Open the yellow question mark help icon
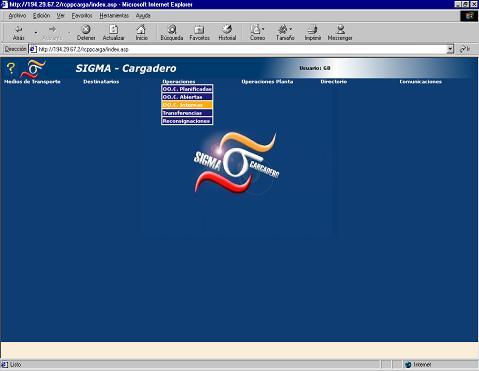Screen dimensions: 479x371 coord(11,68)
